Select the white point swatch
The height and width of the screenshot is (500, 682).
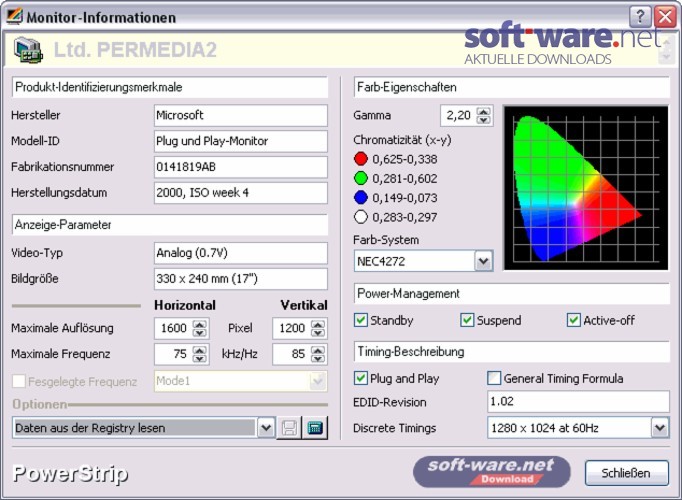coord(361,217)
